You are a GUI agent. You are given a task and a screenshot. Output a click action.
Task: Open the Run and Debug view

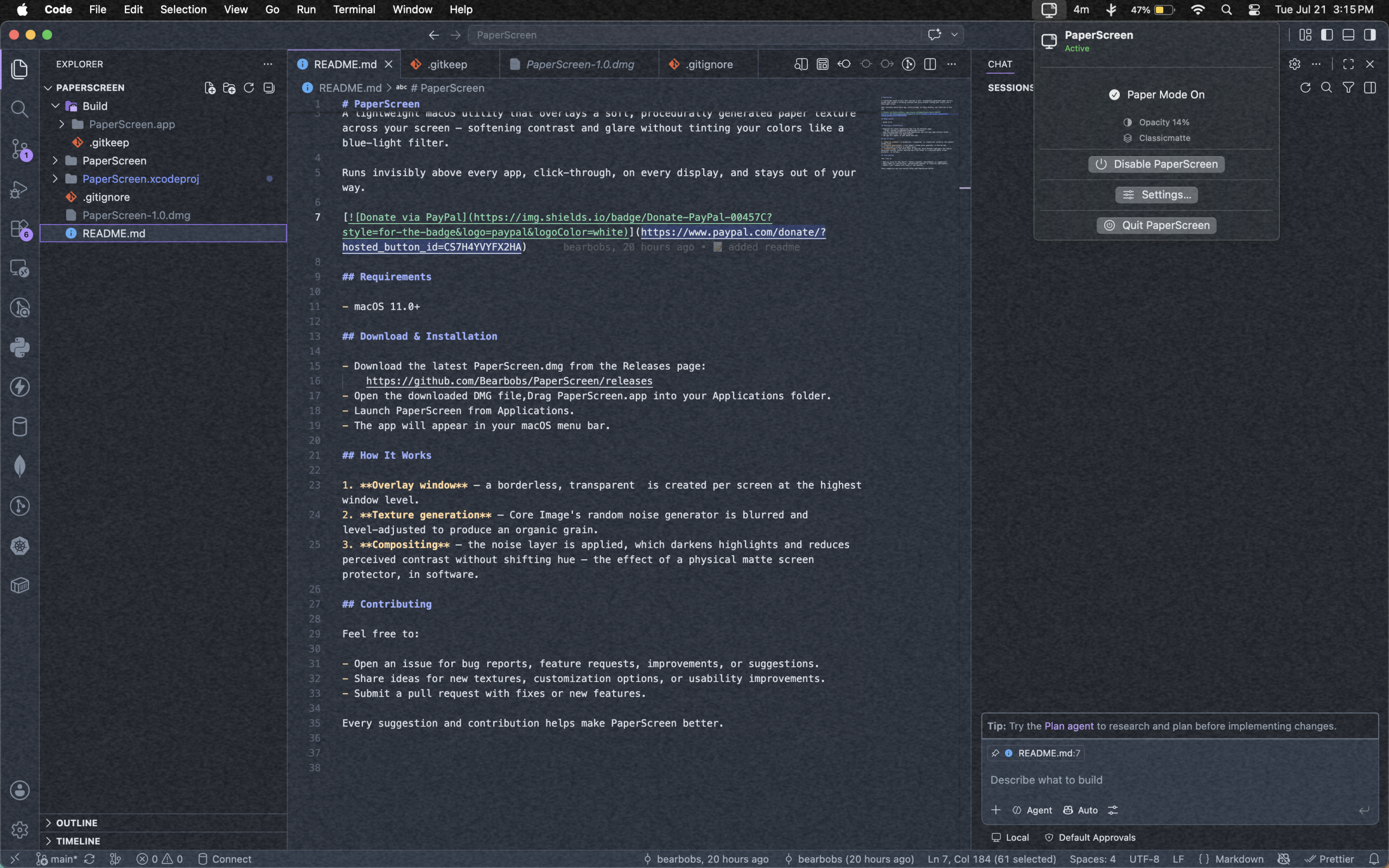(20, 189)
